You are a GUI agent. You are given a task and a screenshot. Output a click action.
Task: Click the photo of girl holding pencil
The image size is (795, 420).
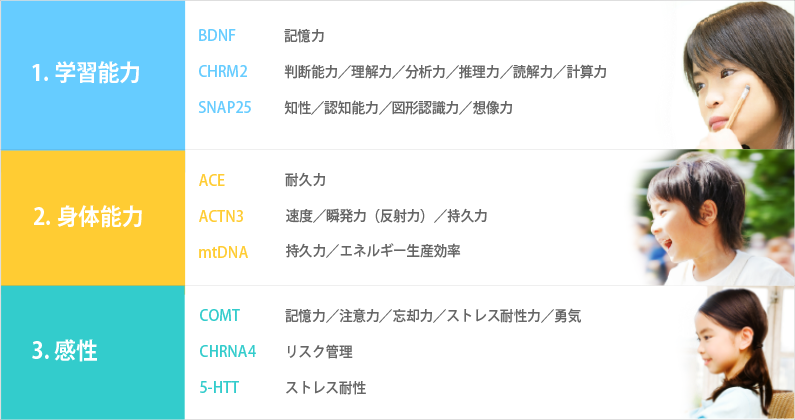coord(730,75)
